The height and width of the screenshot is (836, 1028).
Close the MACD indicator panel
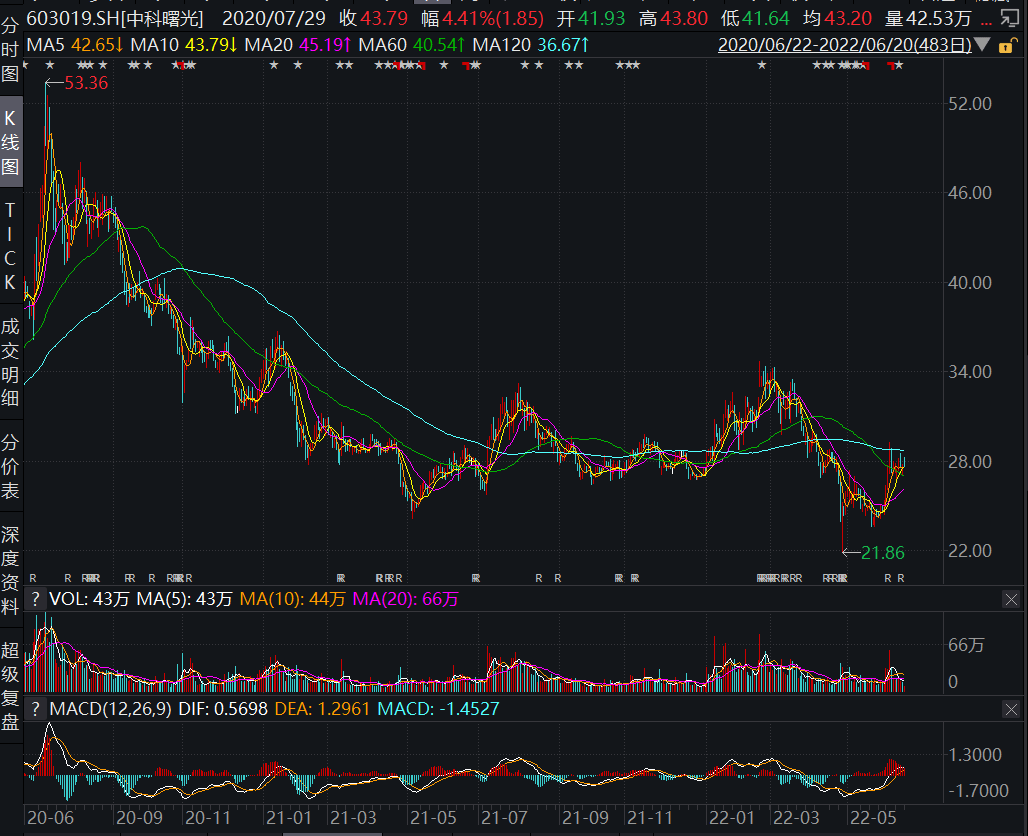1011,709
